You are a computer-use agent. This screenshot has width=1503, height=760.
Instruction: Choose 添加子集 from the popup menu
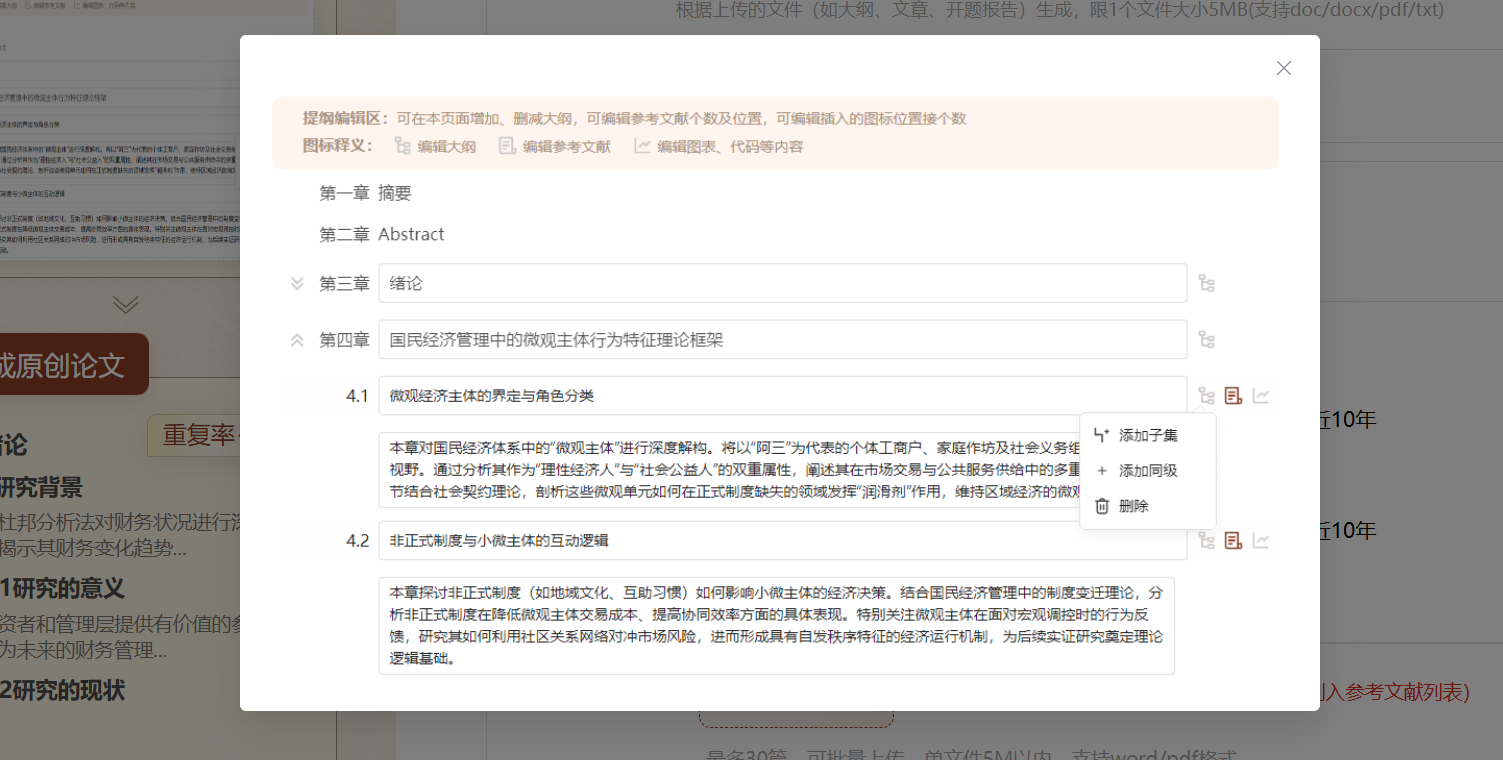(x=1148, y=435)
